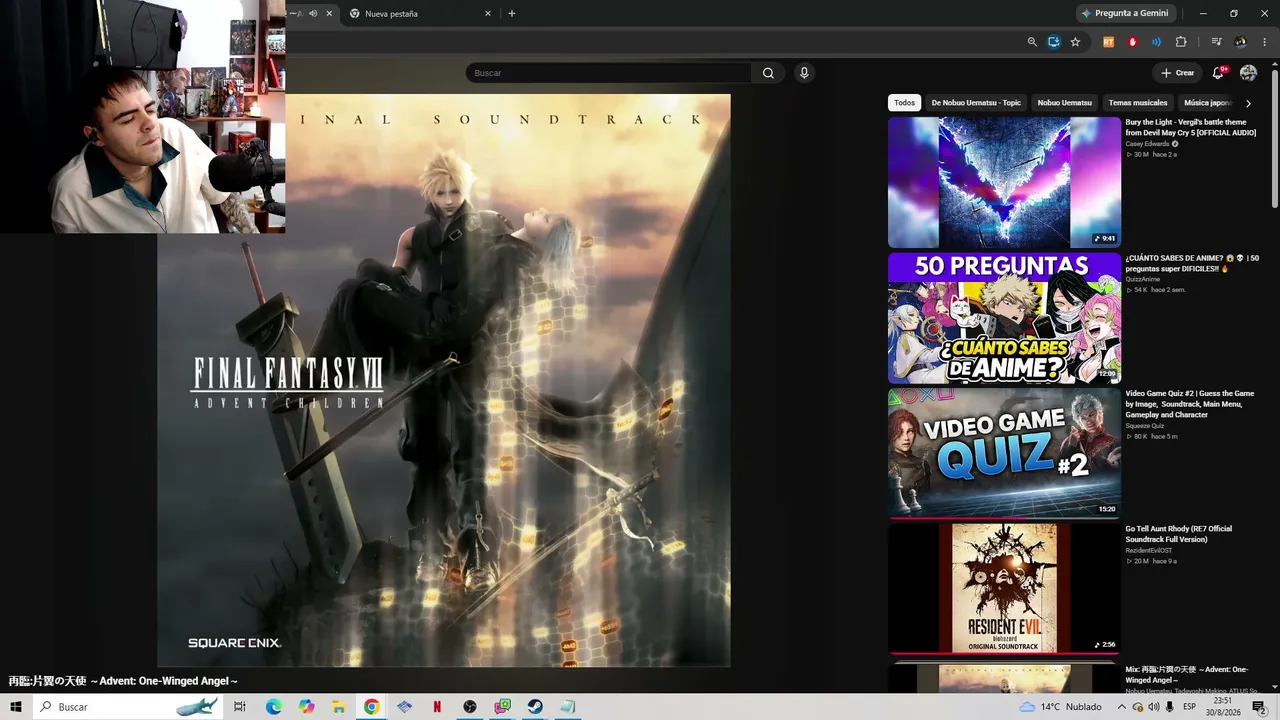Image resolution: width=1280 pixels, height=720 pixels.
Task: Open OBS Studio from the taskbar
Action: tap(470, 707)
